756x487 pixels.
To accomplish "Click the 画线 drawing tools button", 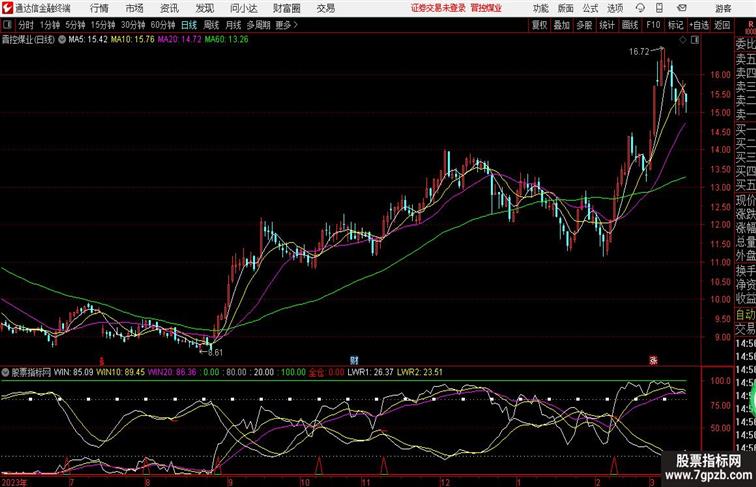I will 630,25.
